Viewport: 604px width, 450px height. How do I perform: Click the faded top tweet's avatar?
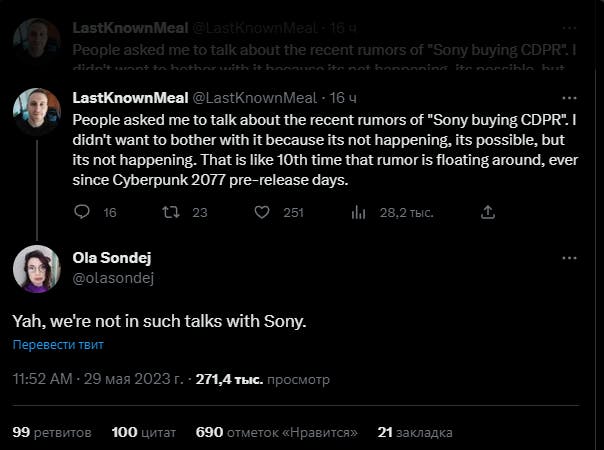[35, 38]
